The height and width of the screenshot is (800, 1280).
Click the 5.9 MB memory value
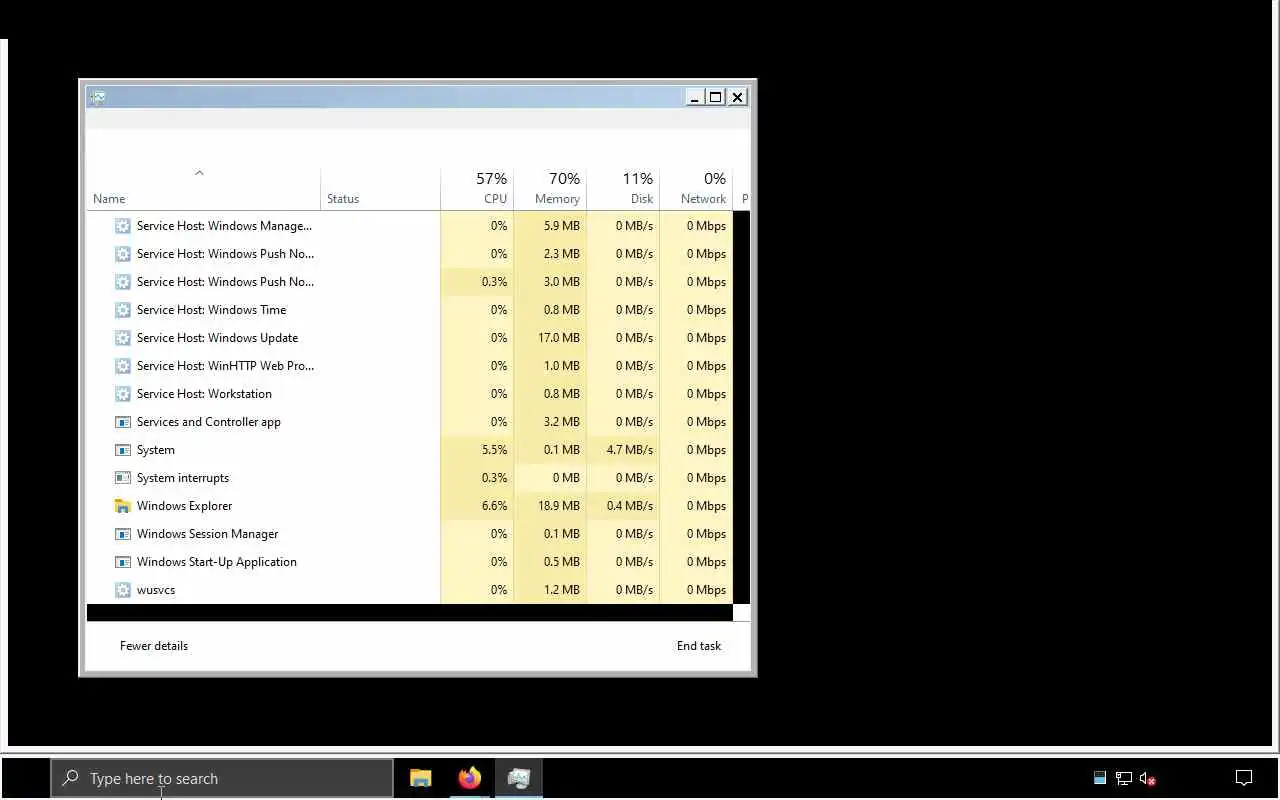(562, 226)
